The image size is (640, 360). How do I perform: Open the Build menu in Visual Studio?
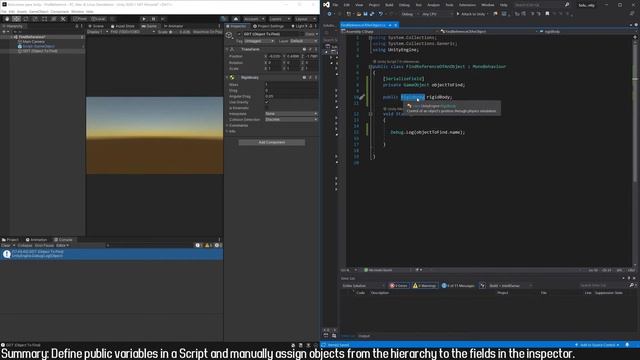pyautogui.click(x=389, y=5)
